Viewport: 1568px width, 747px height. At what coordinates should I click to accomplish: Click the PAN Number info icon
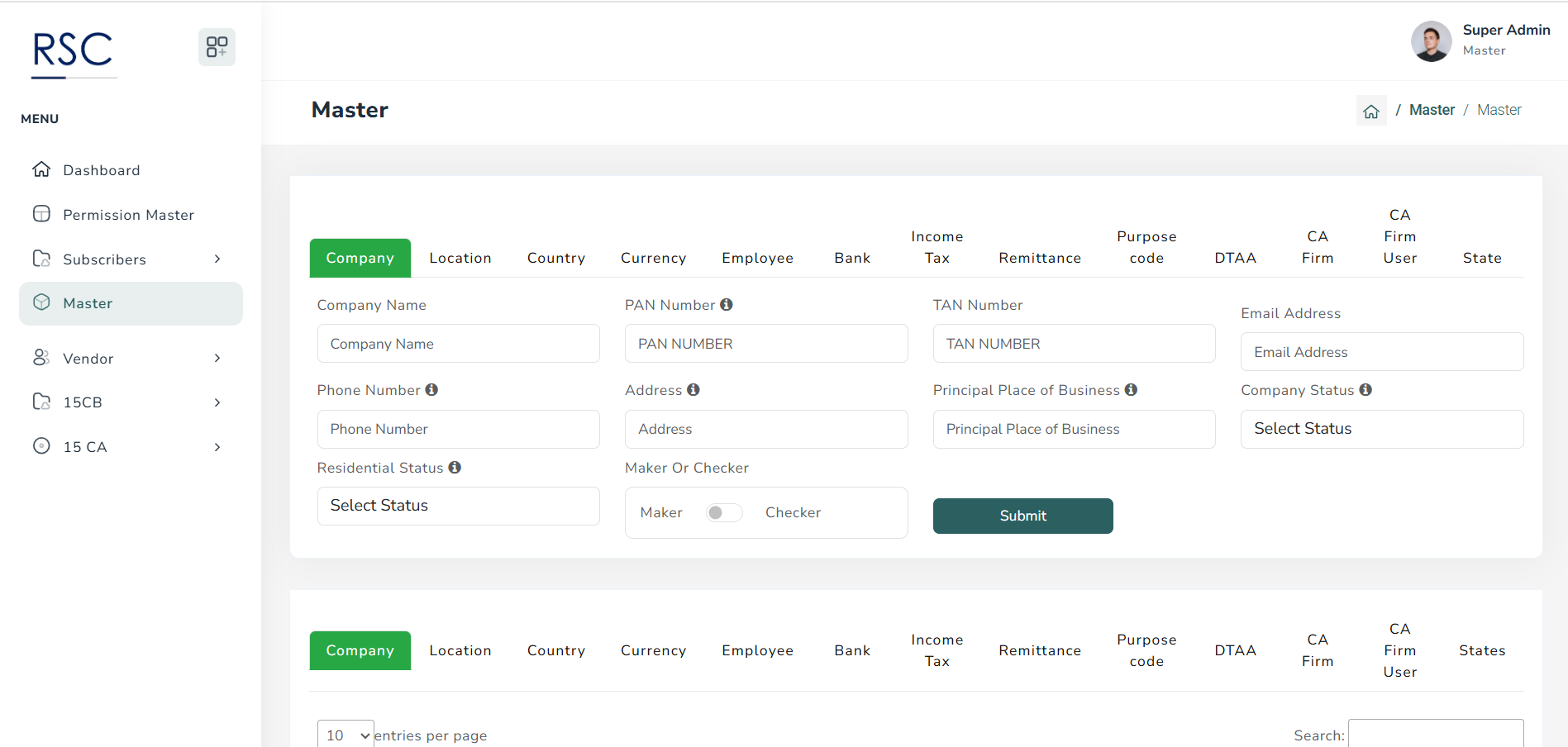point(727,305)
